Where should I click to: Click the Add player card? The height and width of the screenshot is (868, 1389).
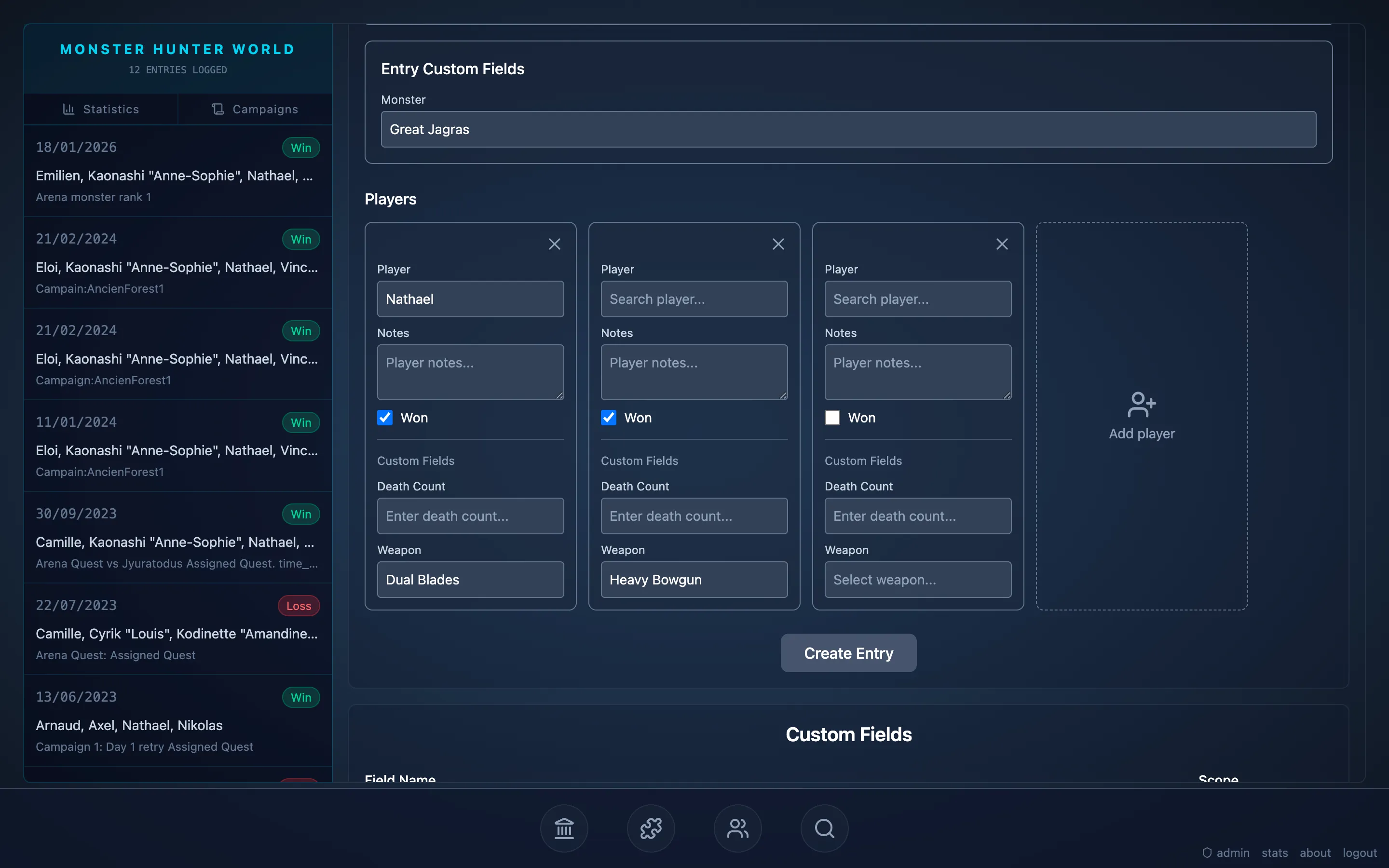pos(1142,416)
